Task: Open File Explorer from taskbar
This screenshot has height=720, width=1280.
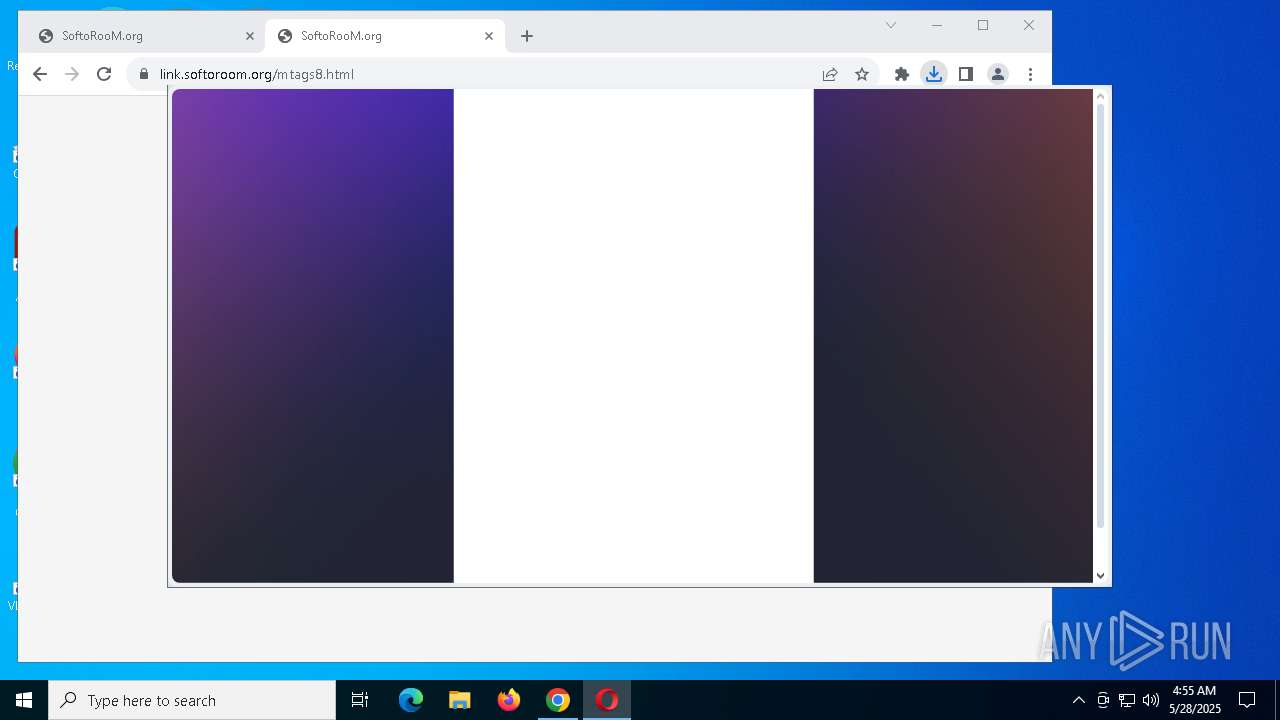Action: [x=460, y=700]
